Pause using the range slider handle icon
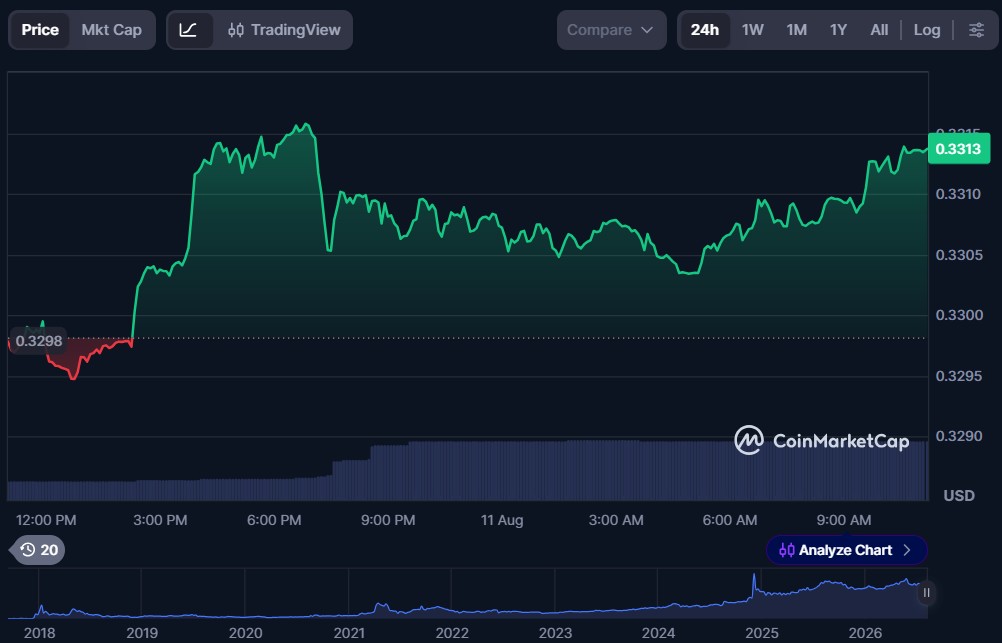 (927, 593)
